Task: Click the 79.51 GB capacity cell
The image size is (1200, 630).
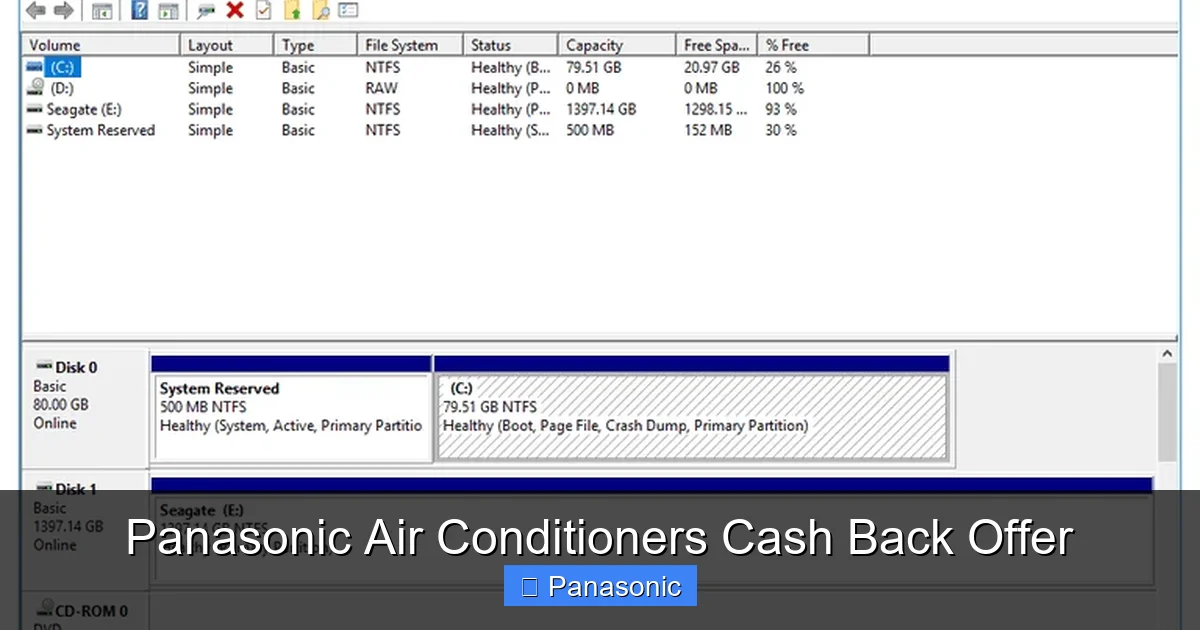Action: [x=593, y=67]
